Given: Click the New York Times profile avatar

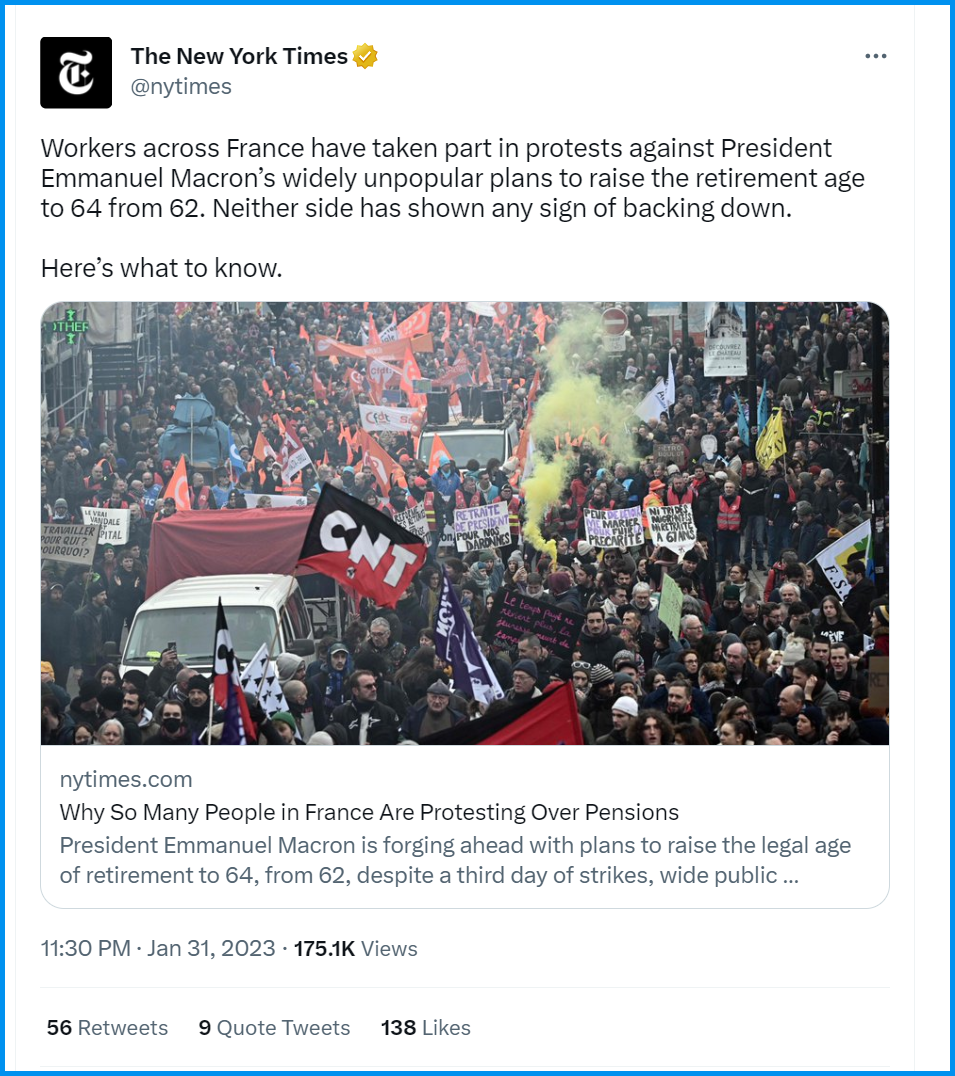Looking at the screenshot, I should tap(76, 72).
